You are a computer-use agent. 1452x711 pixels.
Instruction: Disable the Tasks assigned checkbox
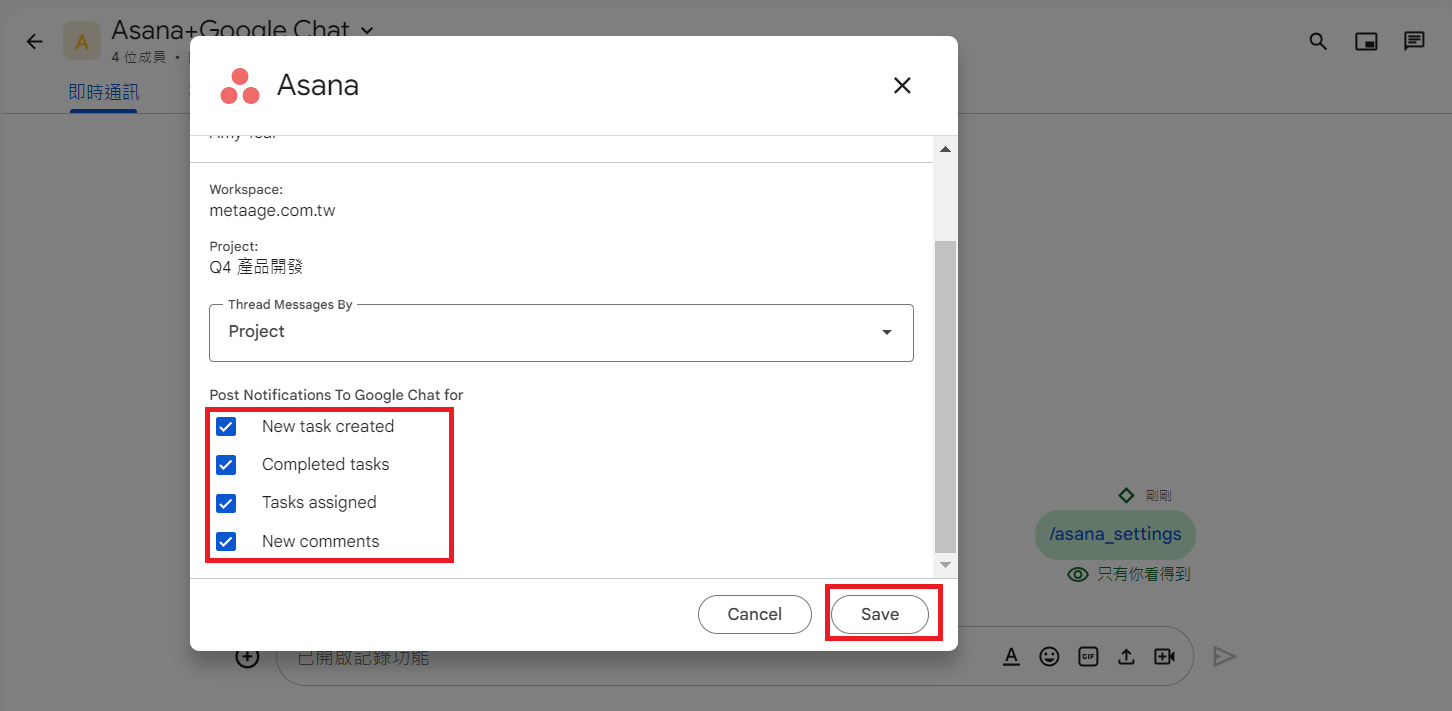pyautogui.click(x=226, y=503)
